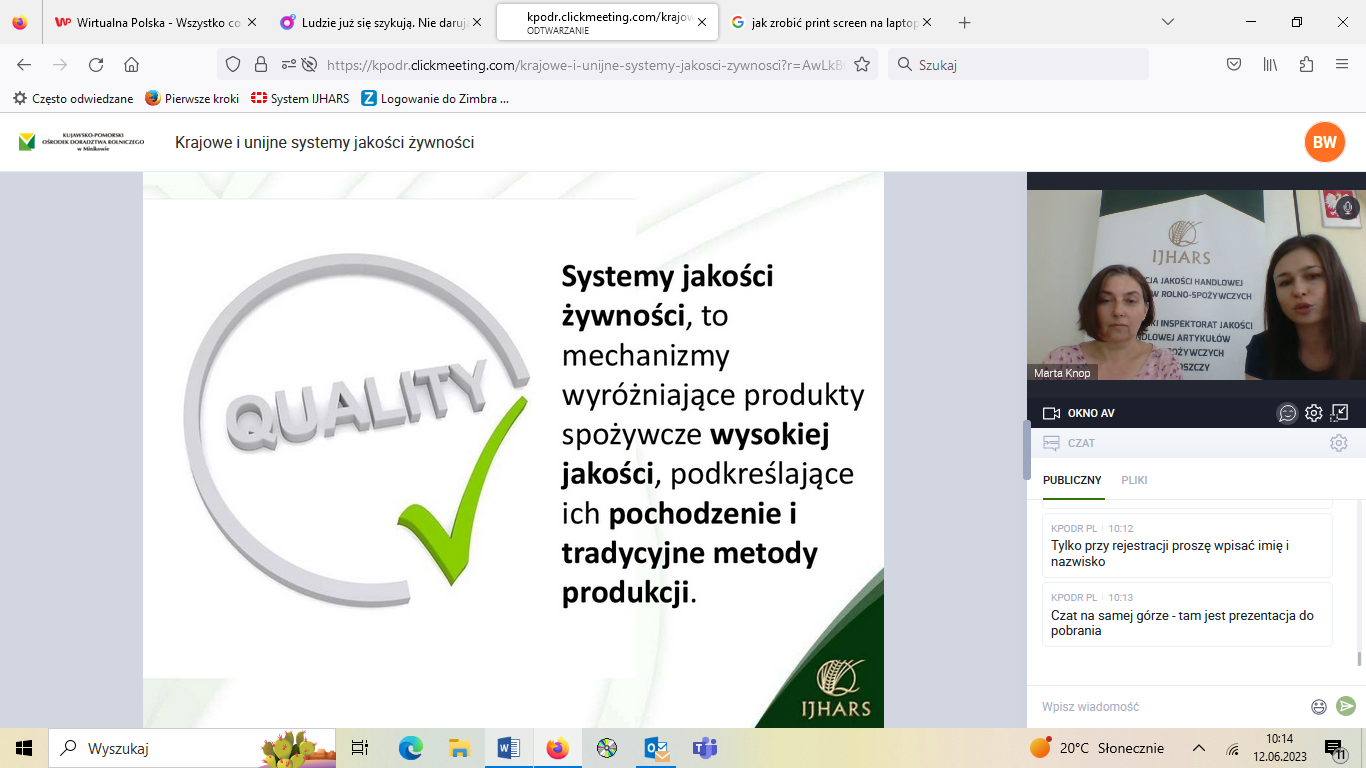Image resolution: width=1366 pixels, height=768 pixels.
Task: Click the emoji picker in message box
Action: click(x=1319, y=707)
